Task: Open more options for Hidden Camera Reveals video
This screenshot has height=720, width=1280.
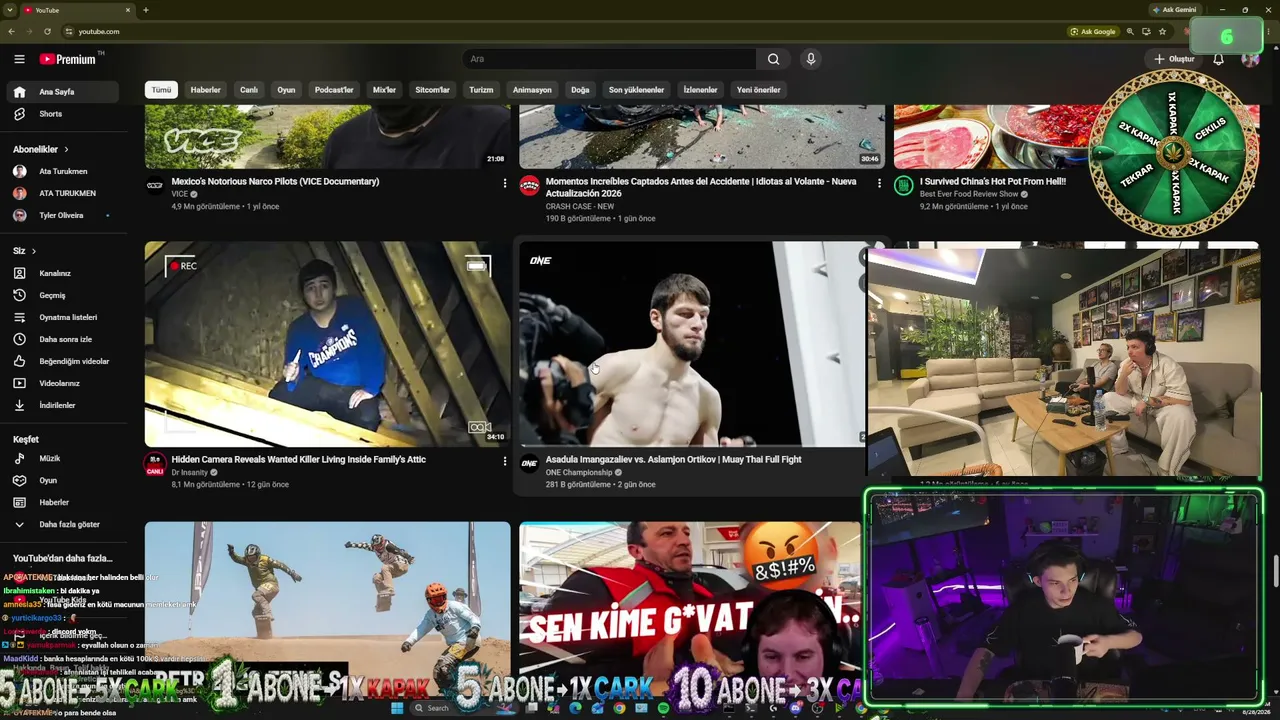Action: coord(504,461)
